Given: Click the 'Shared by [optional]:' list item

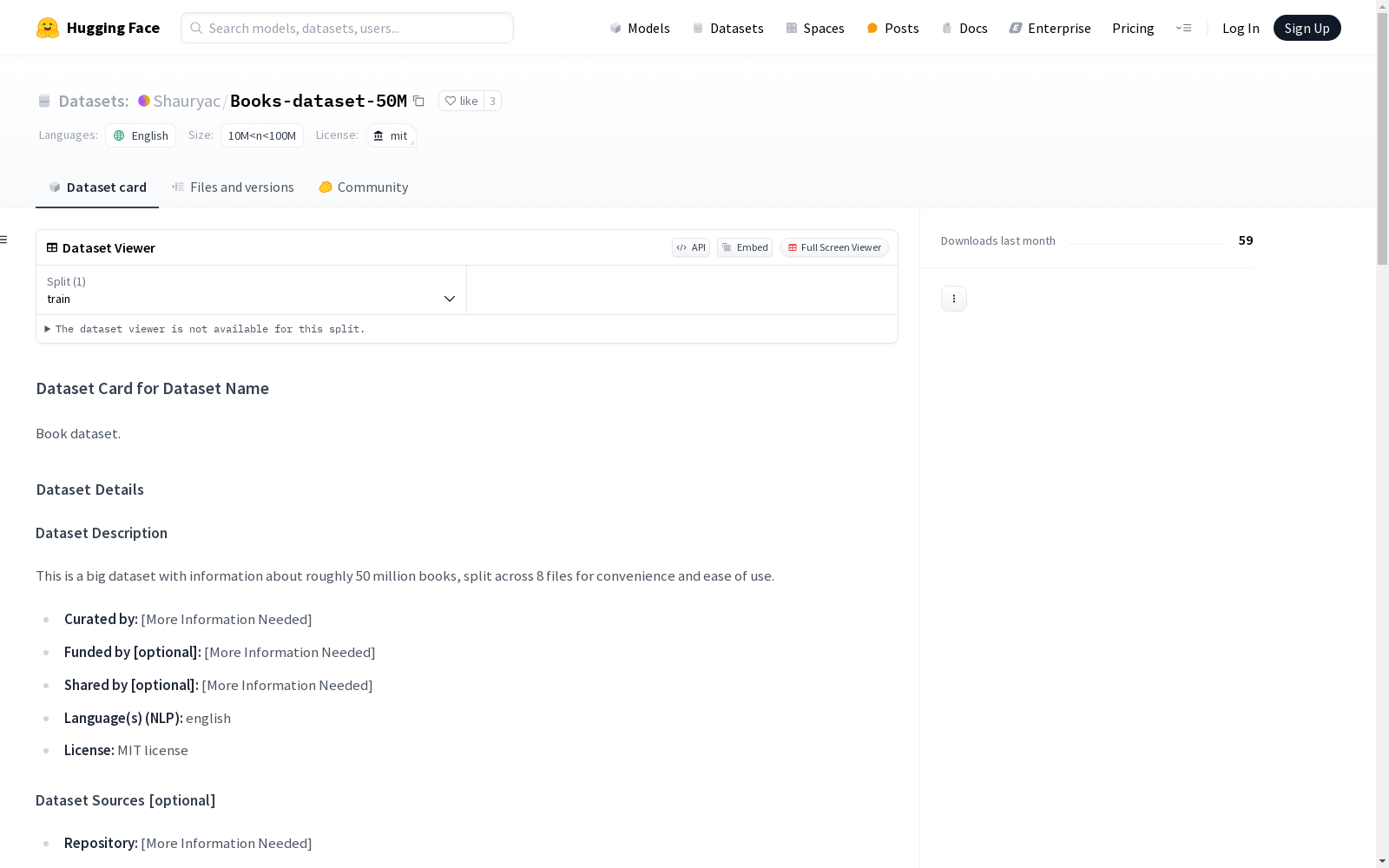Looking at the screenshot, I should click(219, 686).
